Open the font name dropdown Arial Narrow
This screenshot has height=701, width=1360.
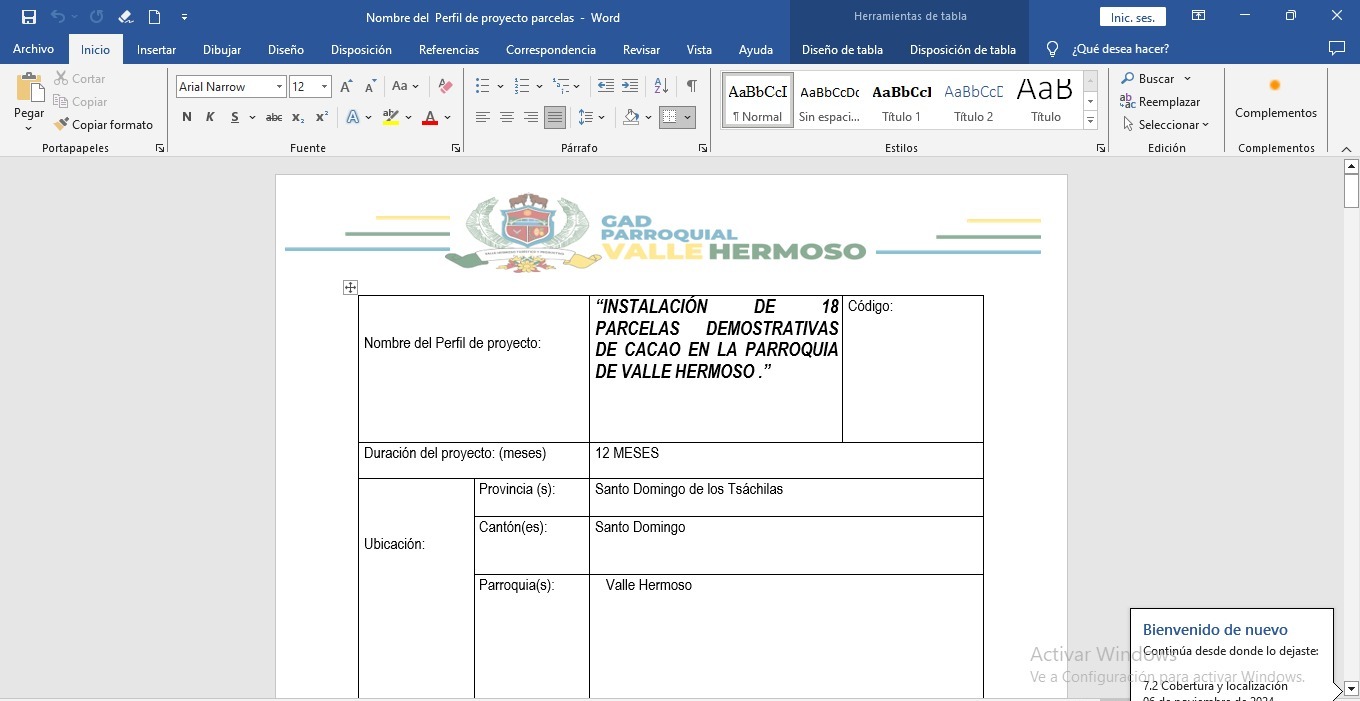(x=279, y=87)
